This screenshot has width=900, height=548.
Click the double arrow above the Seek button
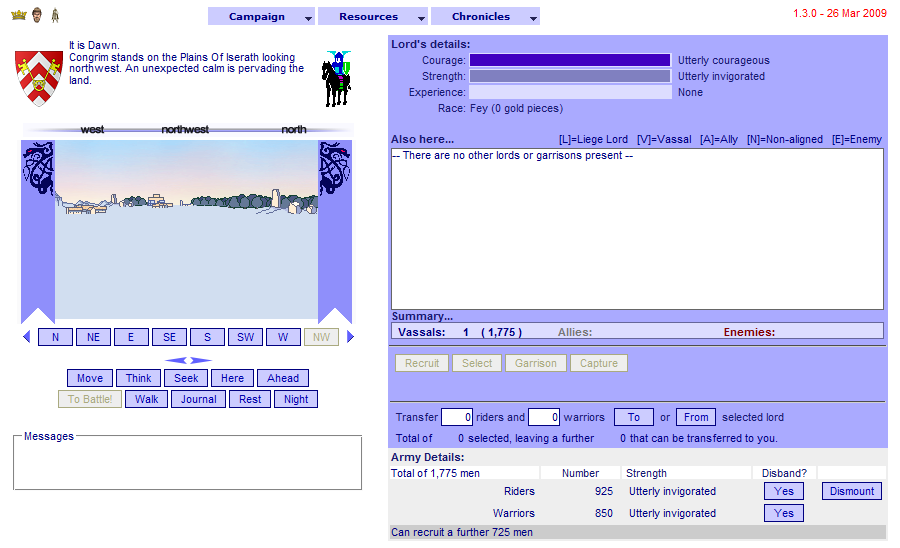(188, 360)
